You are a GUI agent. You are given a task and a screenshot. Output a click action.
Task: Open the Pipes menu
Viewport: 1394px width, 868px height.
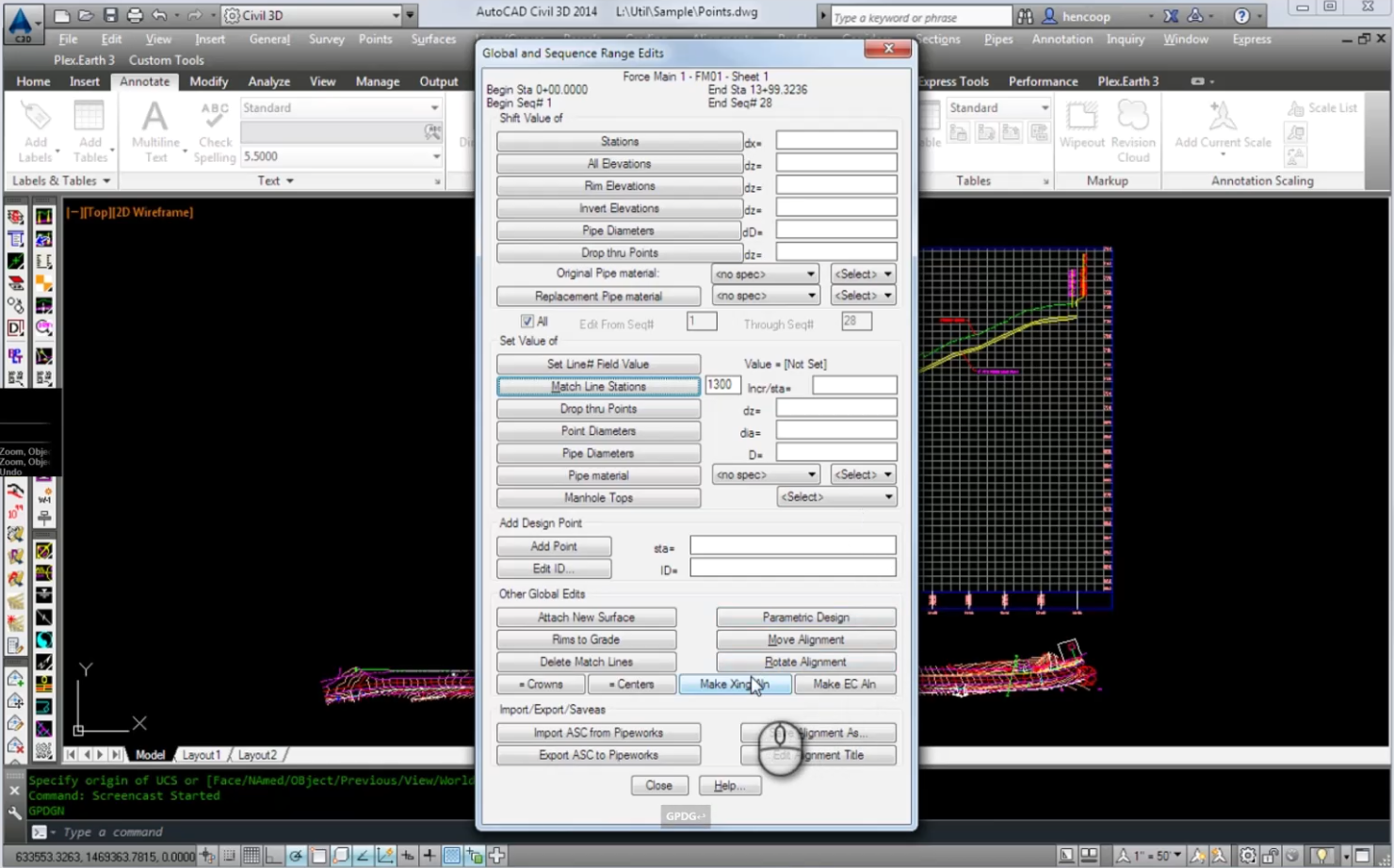point(998,39)
